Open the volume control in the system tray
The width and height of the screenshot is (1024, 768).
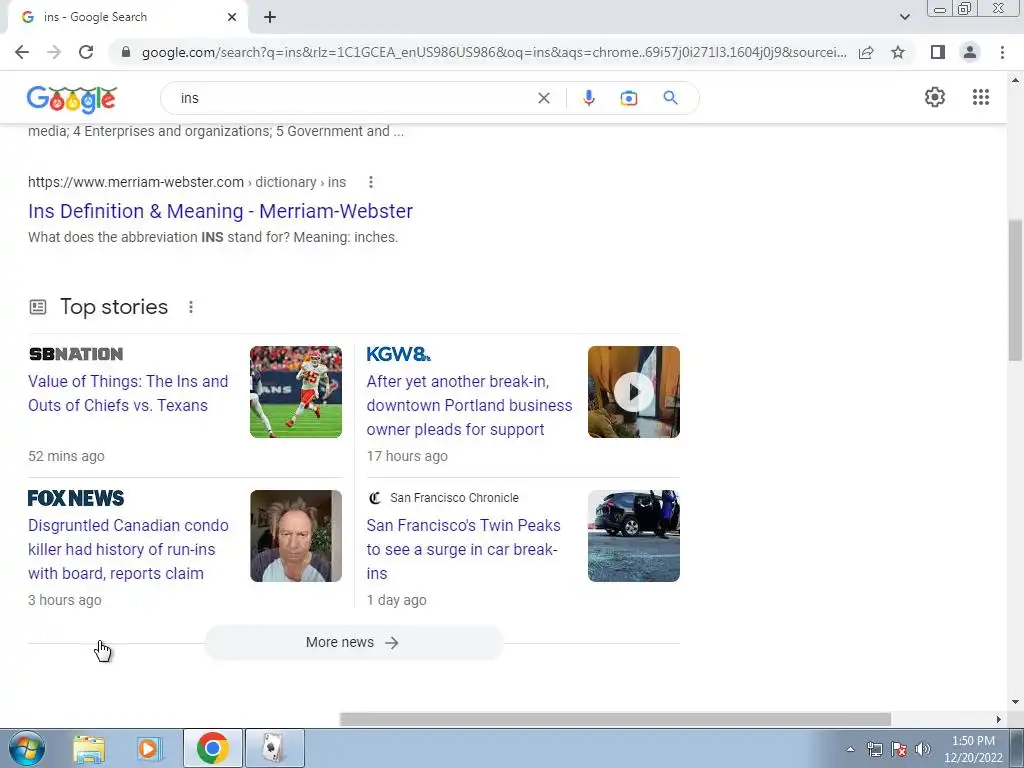point(923,749)
